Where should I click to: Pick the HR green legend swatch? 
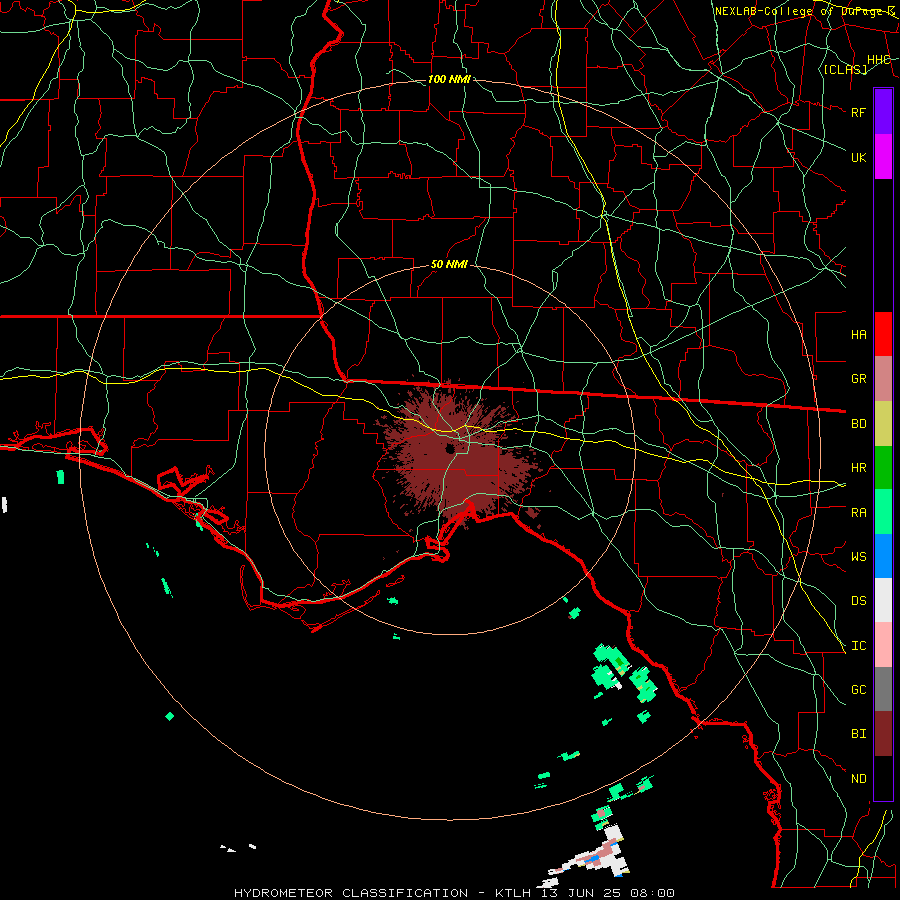tap(883, 468)
